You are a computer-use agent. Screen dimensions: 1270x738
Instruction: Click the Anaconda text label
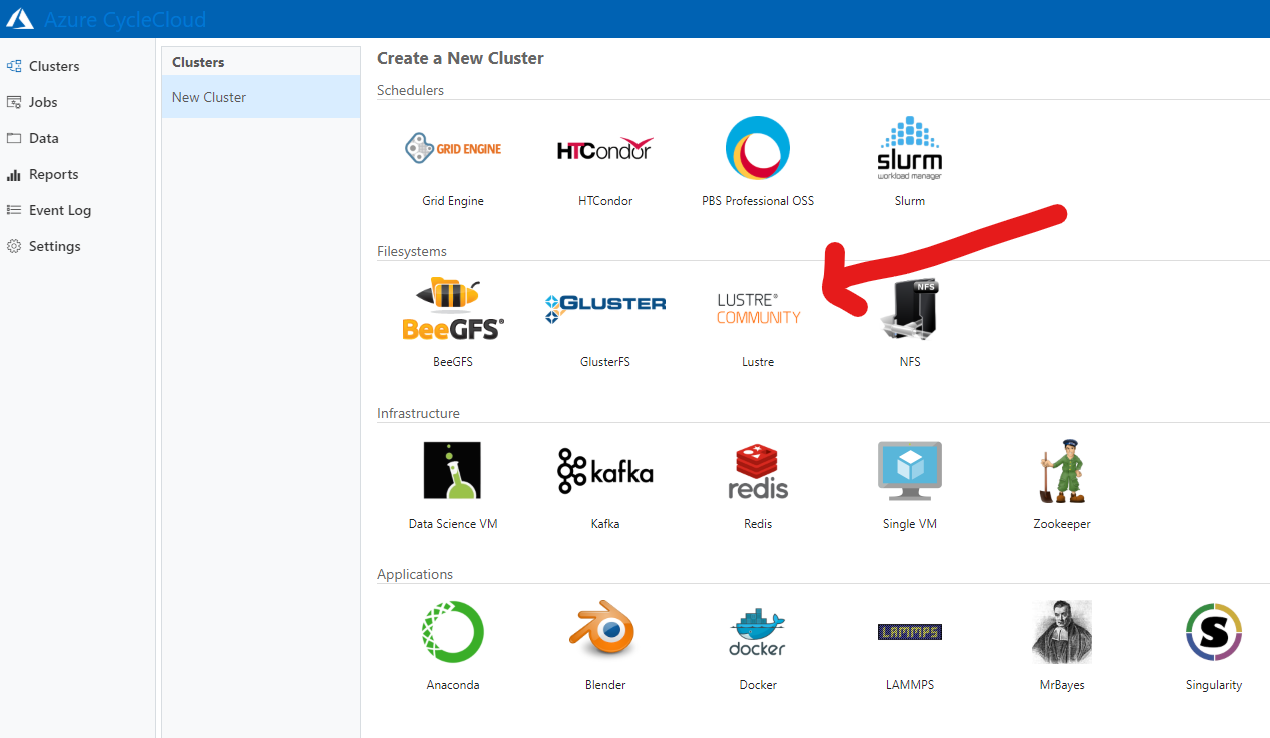453,685
